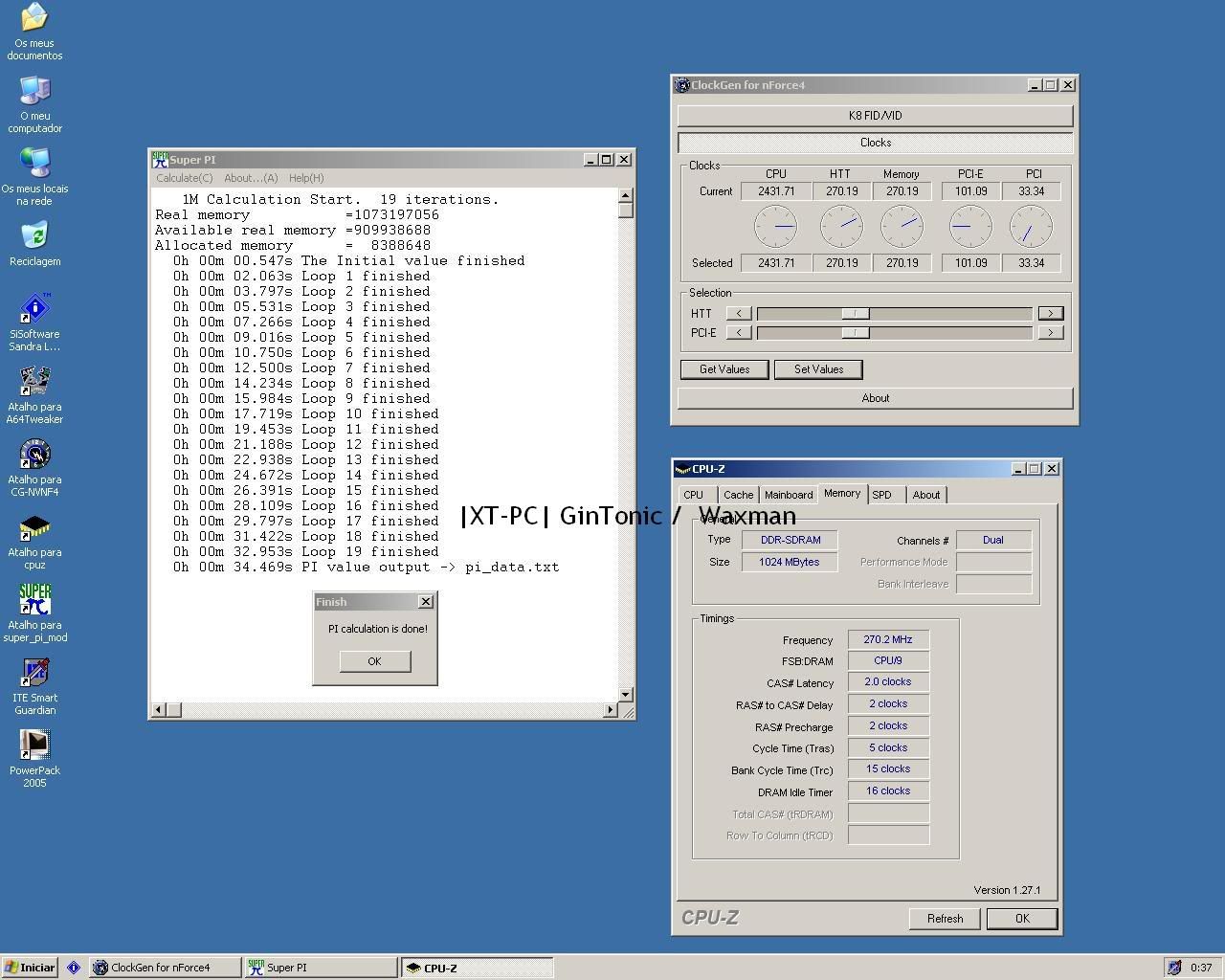
Task: Click the Frequency value 270.2 MHz
Action: 888,639
